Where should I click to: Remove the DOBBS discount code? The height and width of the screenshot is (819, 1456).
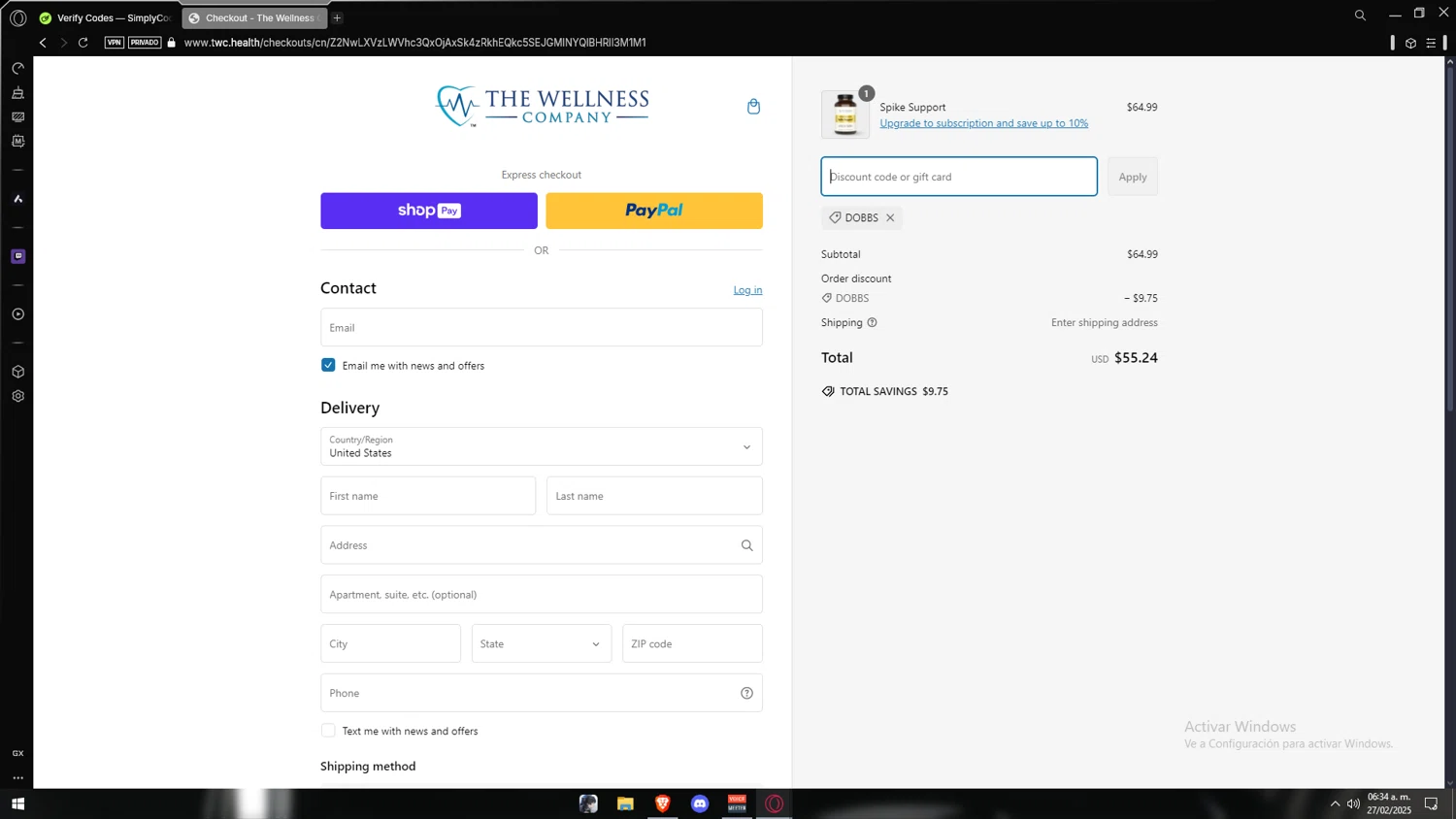coord(890,217)
